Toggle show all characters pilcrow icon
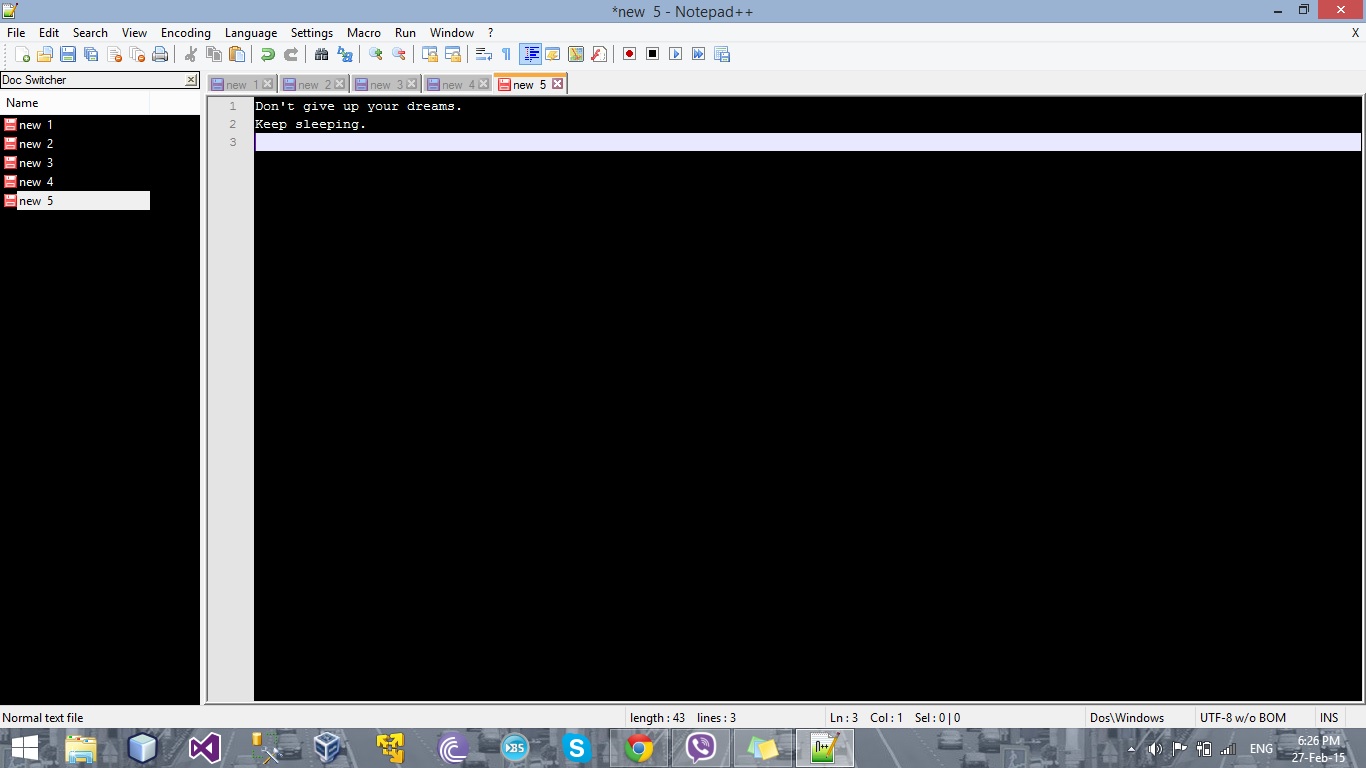 (x=506, y=54)
